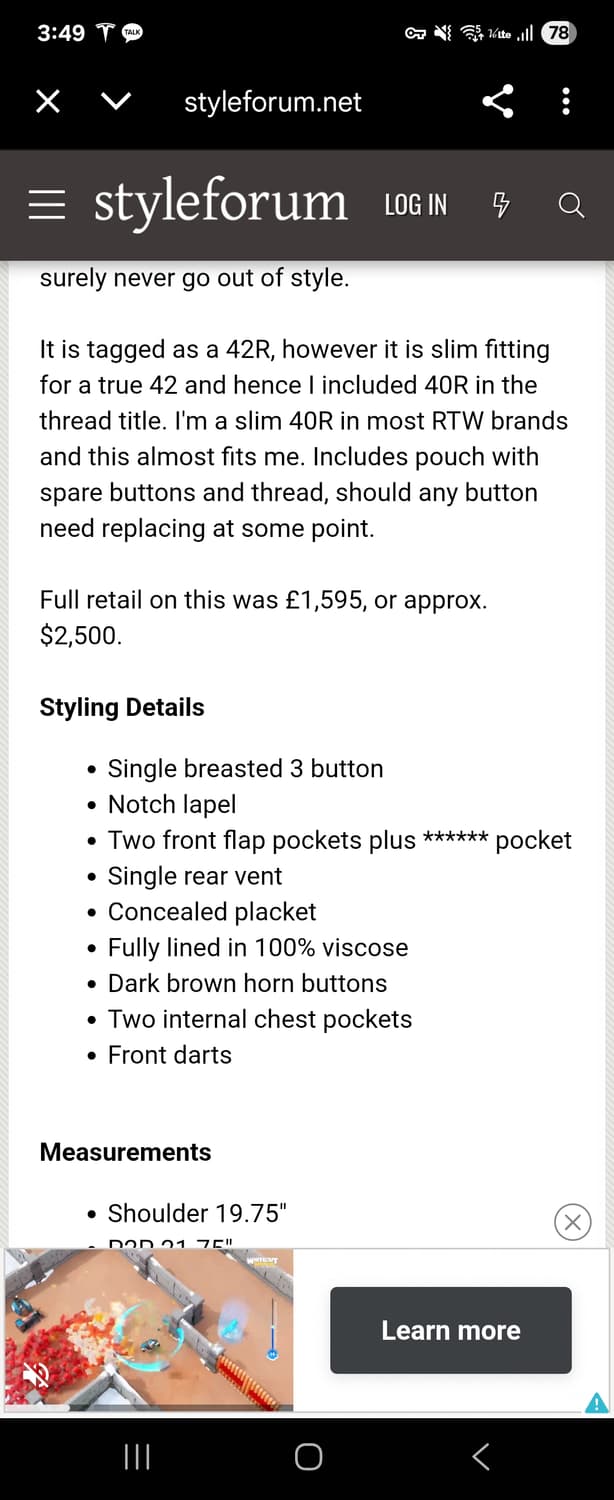614x1500 pixels.
Task: Open the three-dot browser overflow menu
Action: pyautogui.click(x=566, y=101)
